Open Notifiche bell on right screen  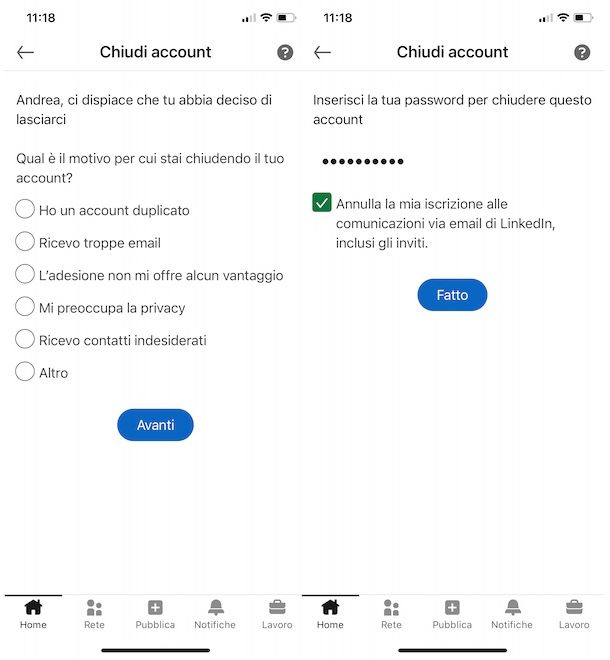[x=512, y=608]
